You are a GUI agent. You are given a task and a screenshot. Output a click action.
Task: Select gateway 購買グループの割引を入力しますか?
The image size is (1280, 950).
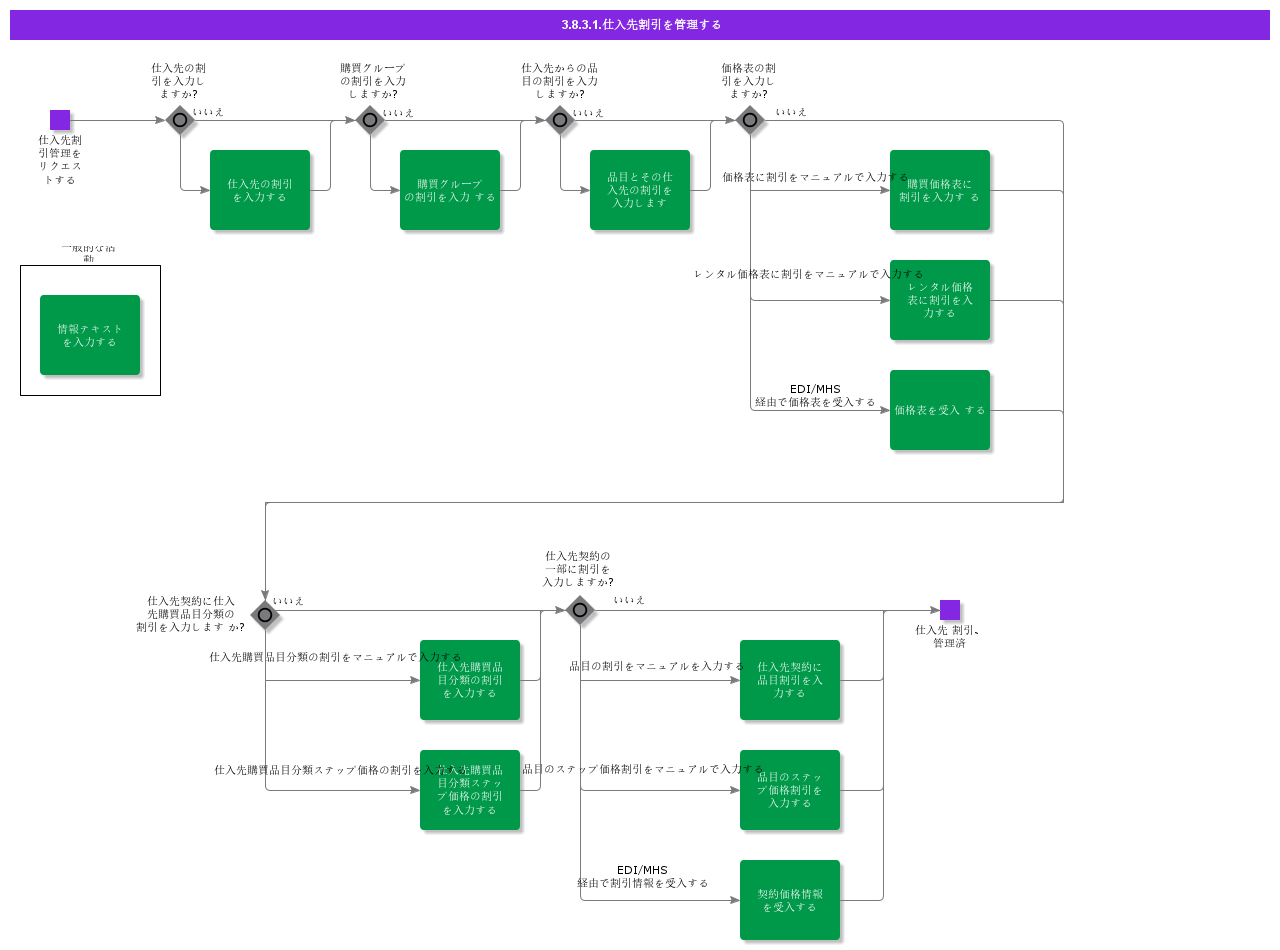[x=370, y=120]
